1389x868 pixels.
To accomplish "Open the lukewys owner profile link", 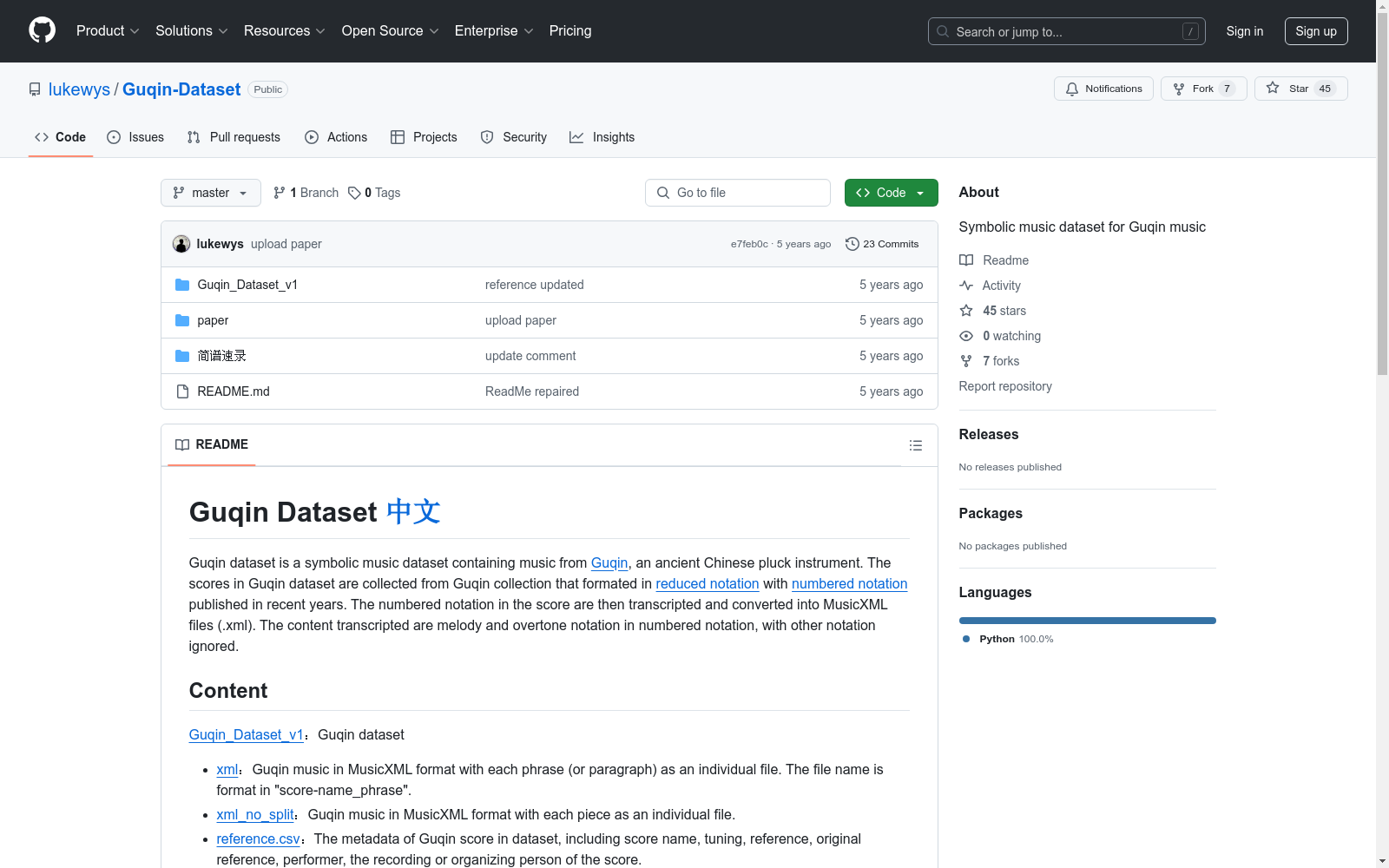I will [79, 89].
